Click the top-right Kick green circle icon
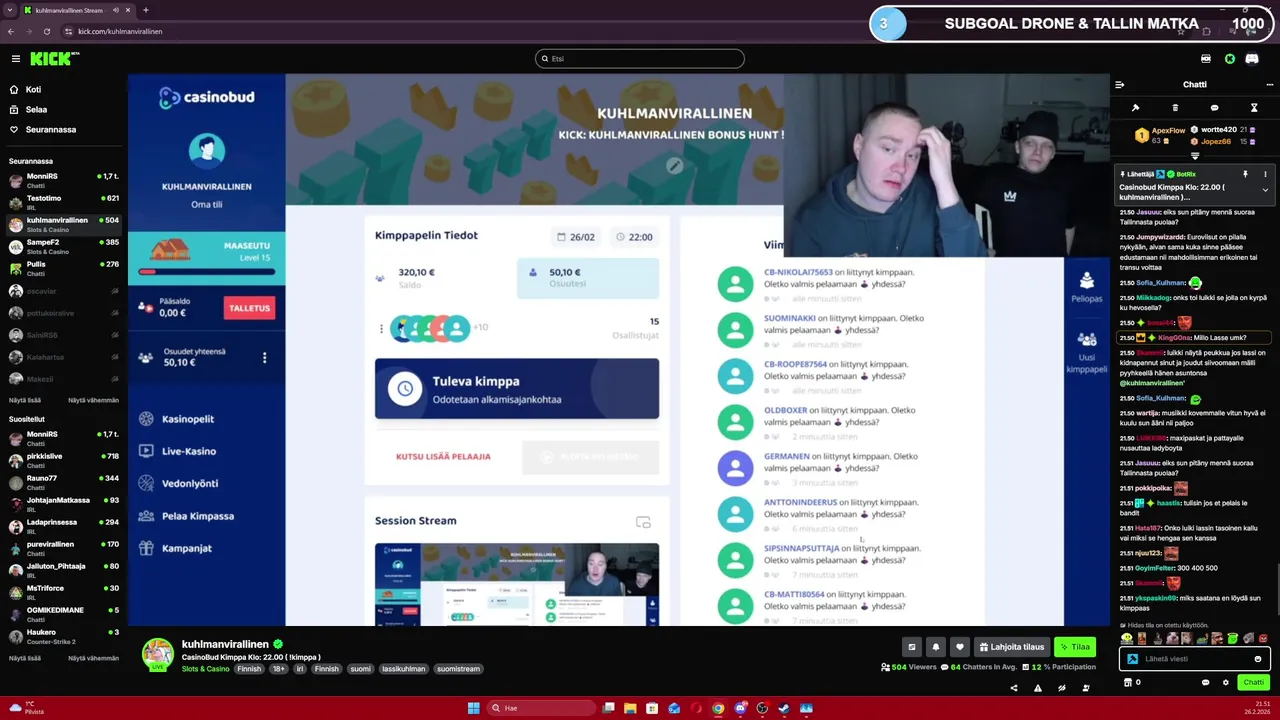1280x720 pixels. 1230,59
